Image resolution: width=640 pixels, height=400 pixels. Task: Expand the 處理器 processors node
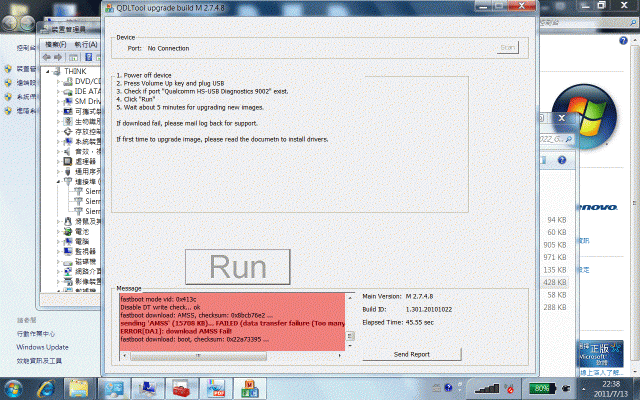point(58,162)
